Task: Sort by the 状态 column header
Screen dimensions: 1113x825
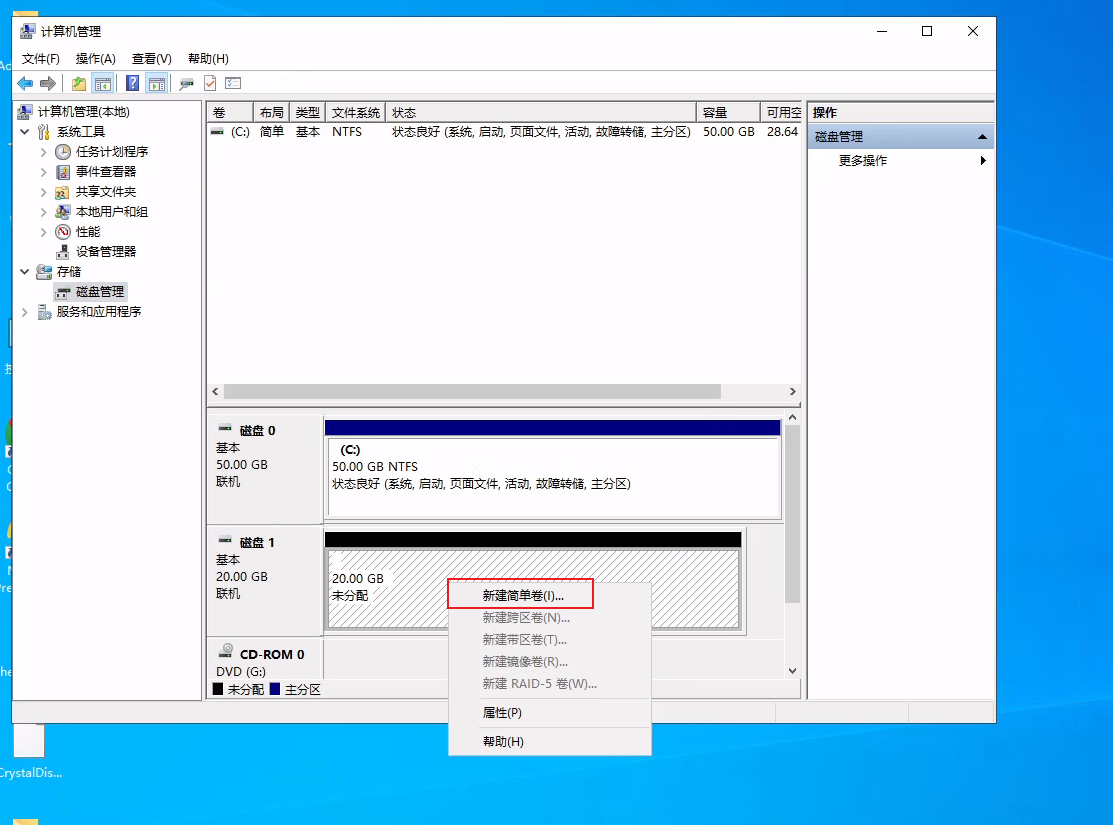Action: [x=541, y=112]
